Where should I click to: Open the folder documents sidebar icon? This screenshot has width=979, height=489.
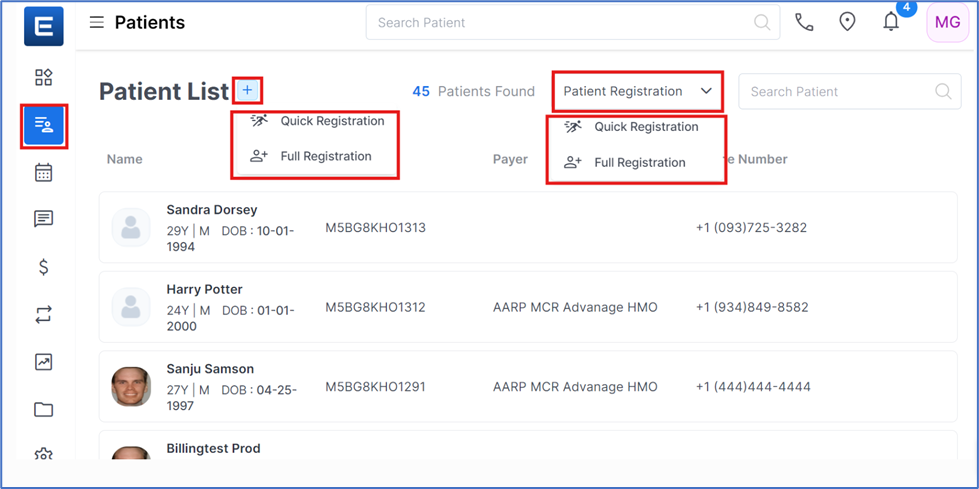[43, 409]
